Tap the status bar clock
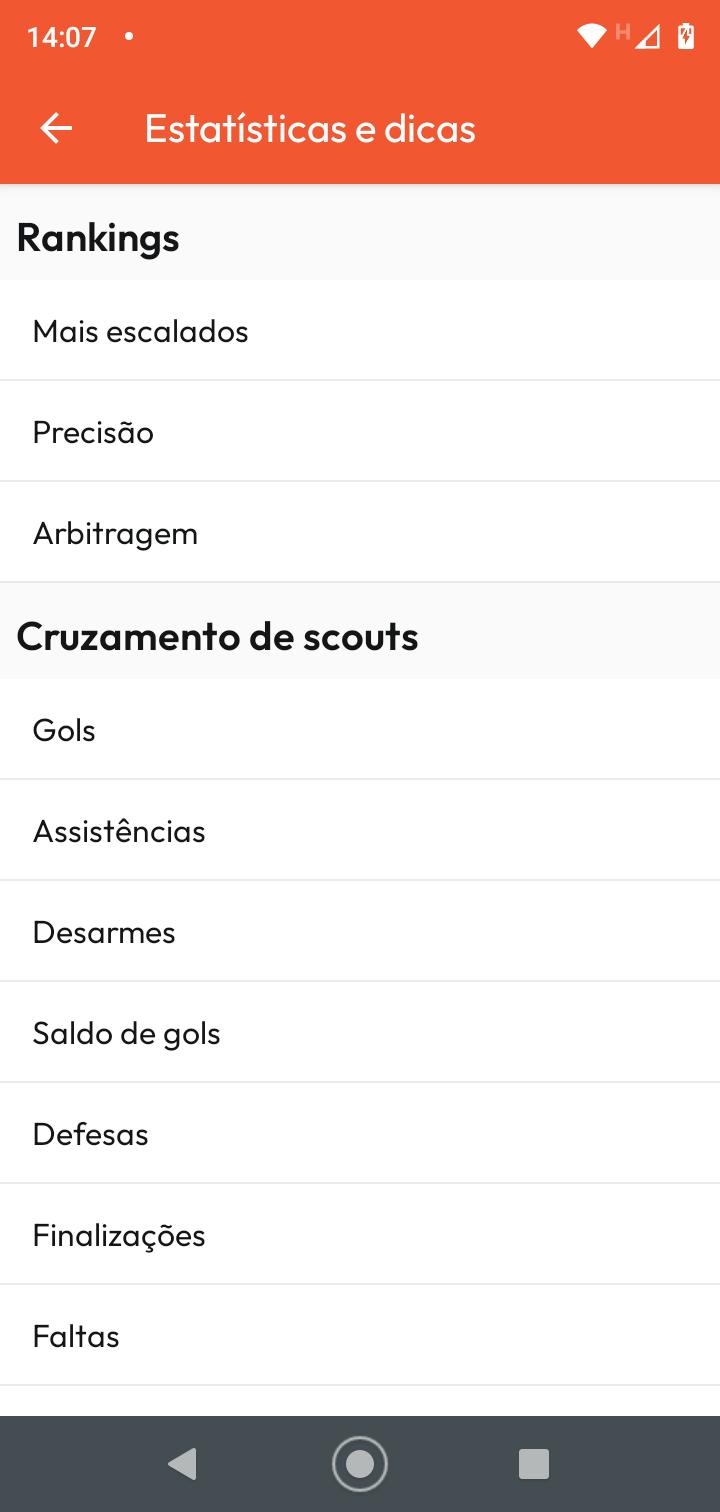The width and height of the screenshot is (720, 1512). click(x=62, y=38)
